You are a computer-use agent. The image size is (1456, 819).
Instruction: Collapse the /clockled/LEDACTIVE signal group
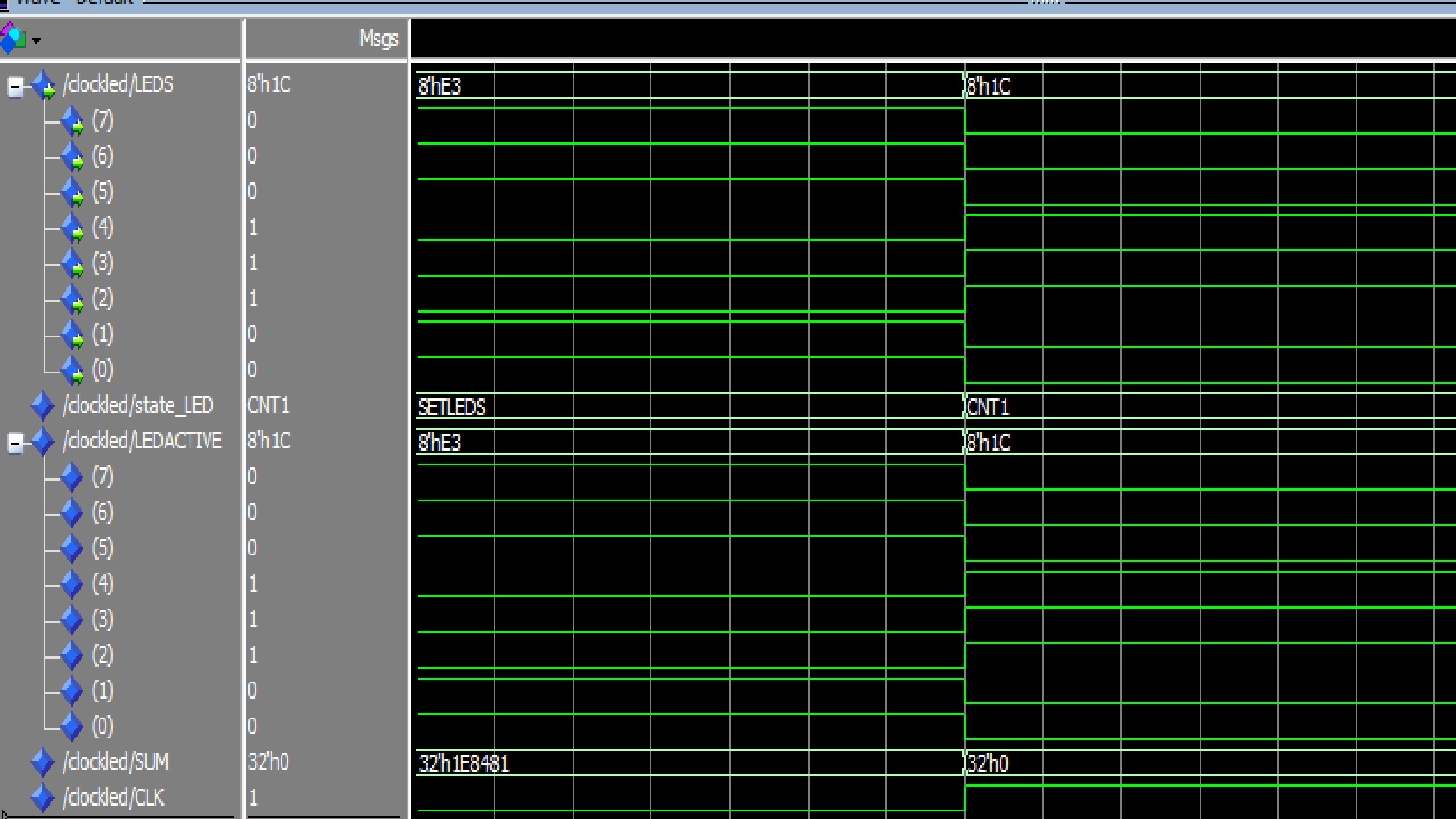(x=14, y=444)
